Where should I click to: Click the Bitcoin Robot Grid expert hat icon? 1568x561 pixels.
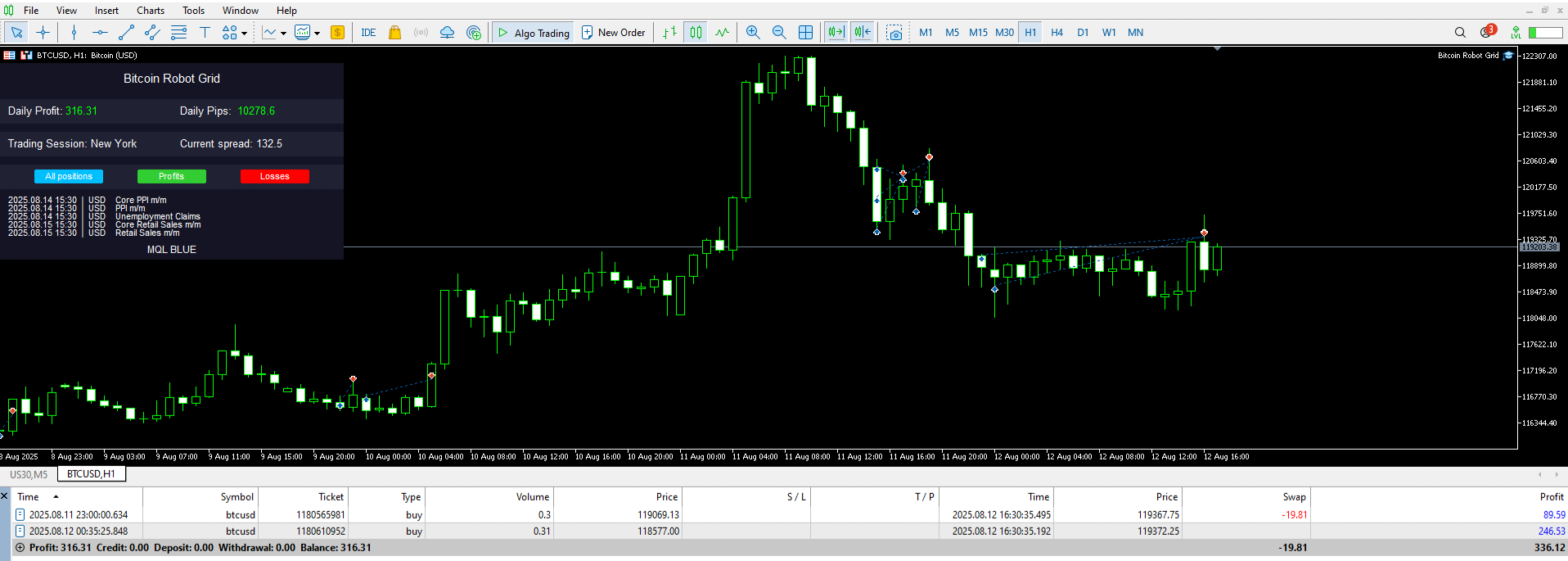pyautogui.click(x=1508, y=56)
